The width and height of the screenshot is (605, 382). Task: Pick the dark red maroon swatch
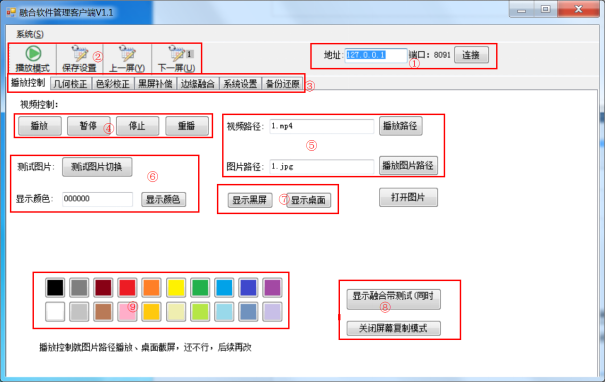click(x=103, y=287)
